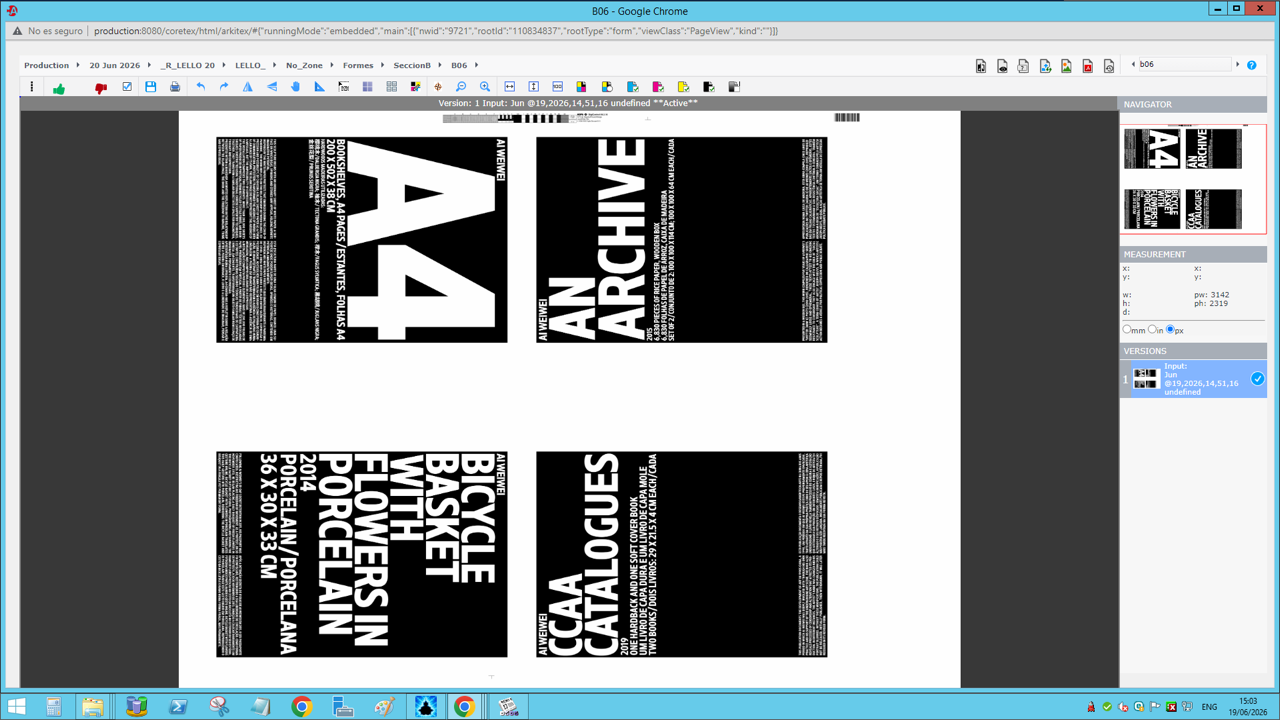1280x720 pixels.
Task: Go to Formes in the breadcrumb
Action: coord(358,66)
